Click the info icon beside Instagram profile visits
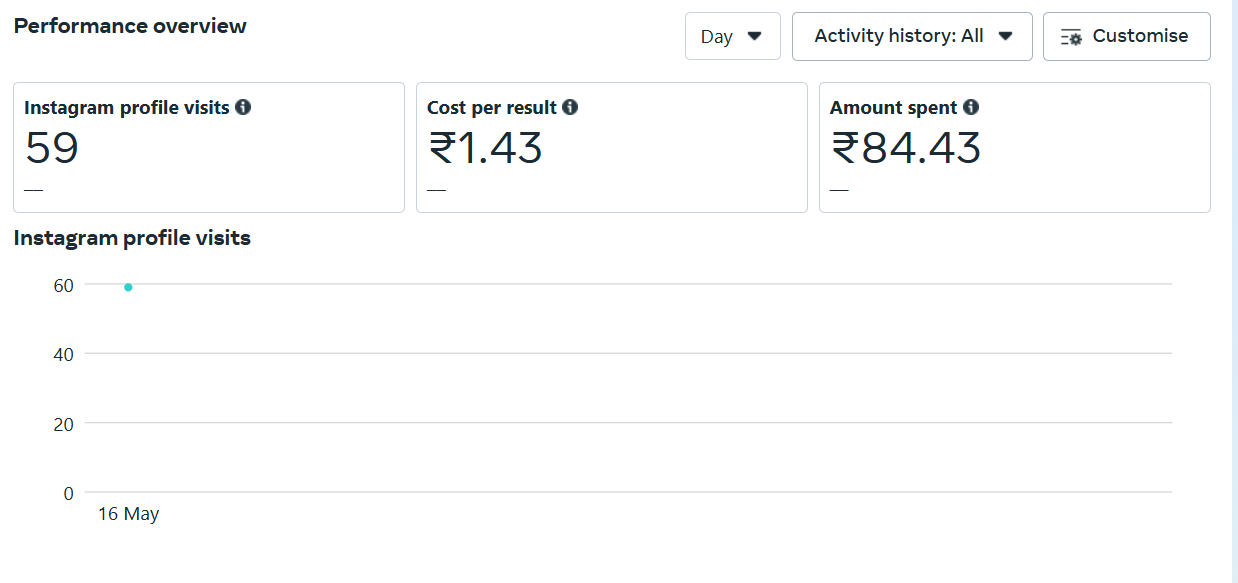This screenshot has height=583, width=1238. pos(243,107)
